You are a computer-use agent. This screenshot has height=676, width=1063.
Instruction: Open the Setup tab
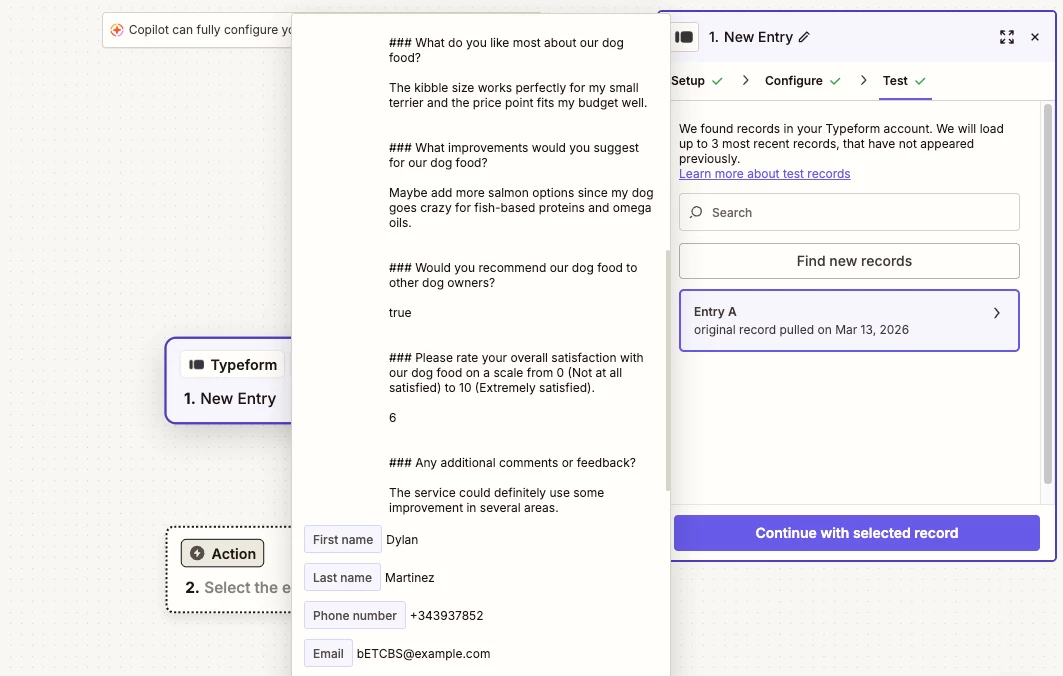(688, 81)
